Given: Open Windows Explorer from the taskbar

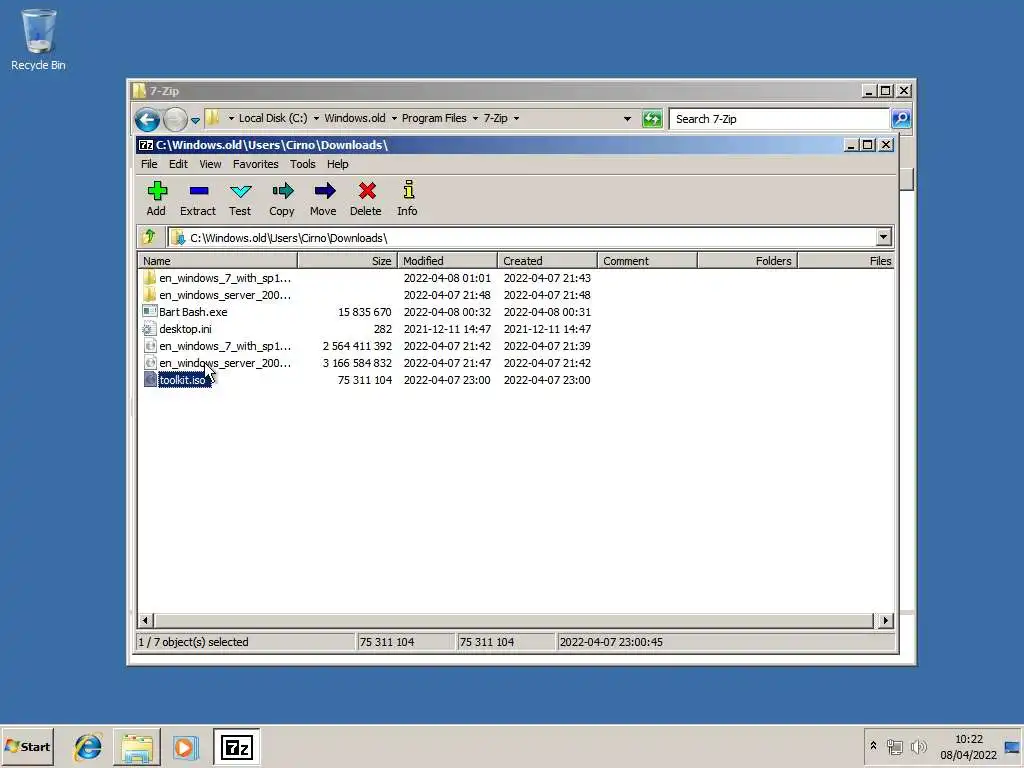Looking at the screenshot, I should pyautogui.click(x=136, y=747).
